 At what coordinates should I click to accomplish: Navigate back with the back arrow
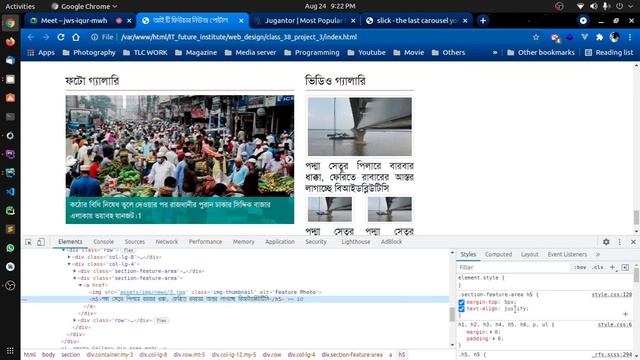(31, 37)
